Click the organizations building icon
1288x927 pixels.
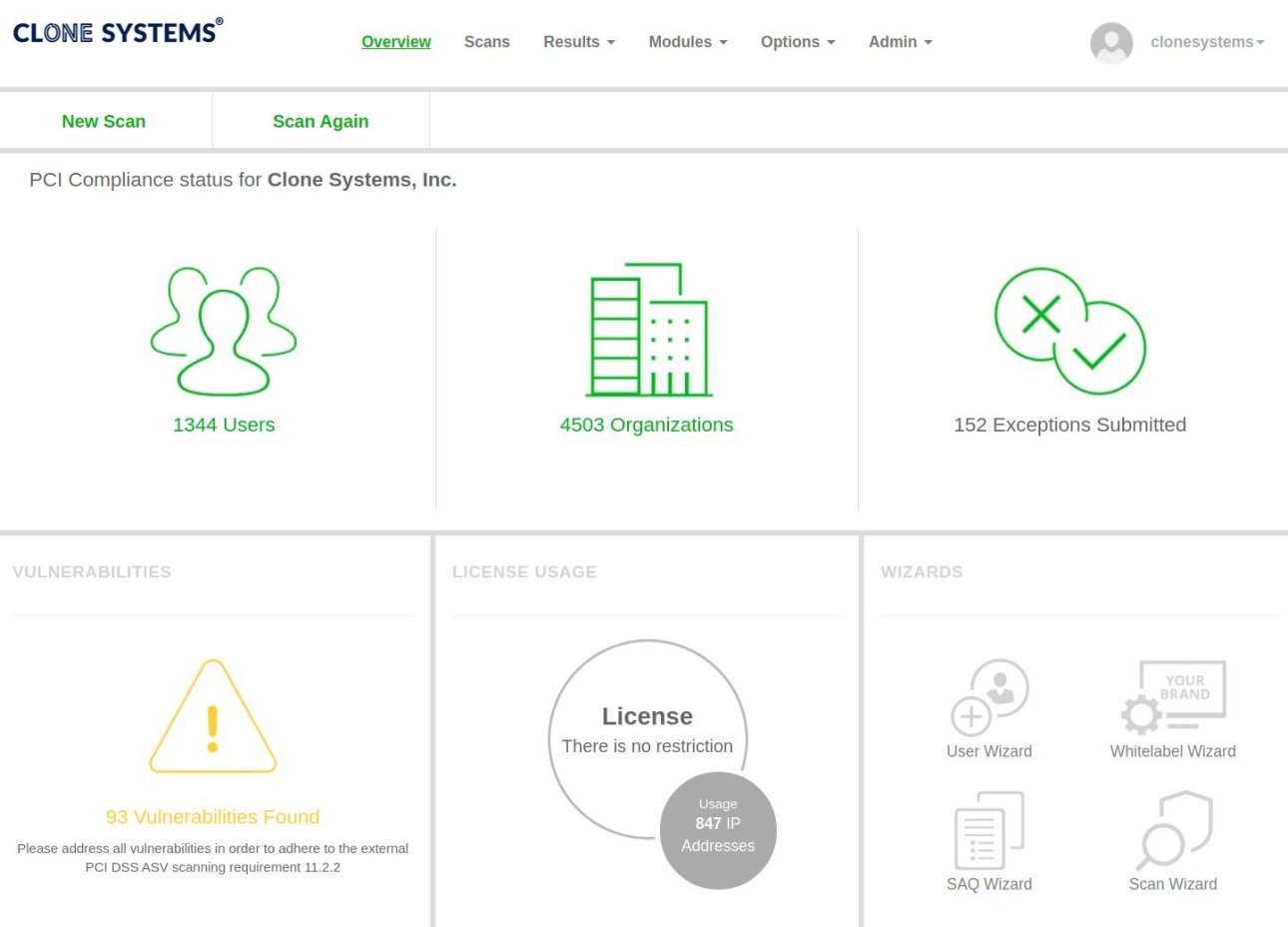(648, 330)
